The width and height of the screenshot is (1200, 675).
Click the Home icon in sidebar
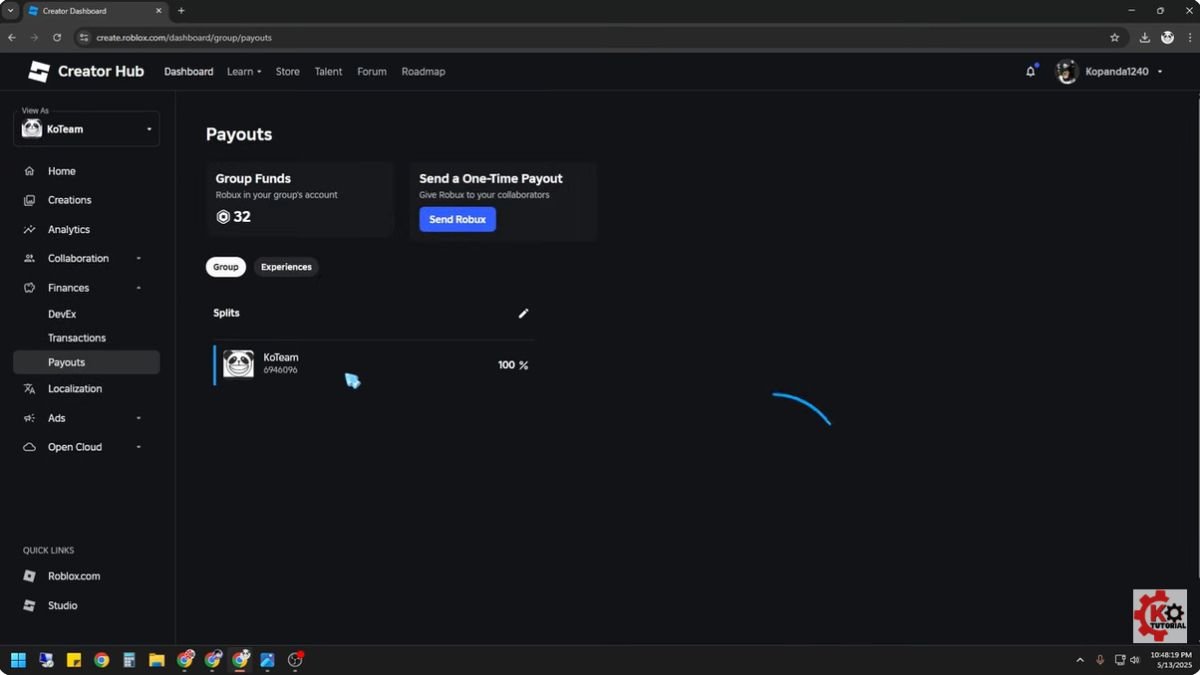[x=30, y=171]
